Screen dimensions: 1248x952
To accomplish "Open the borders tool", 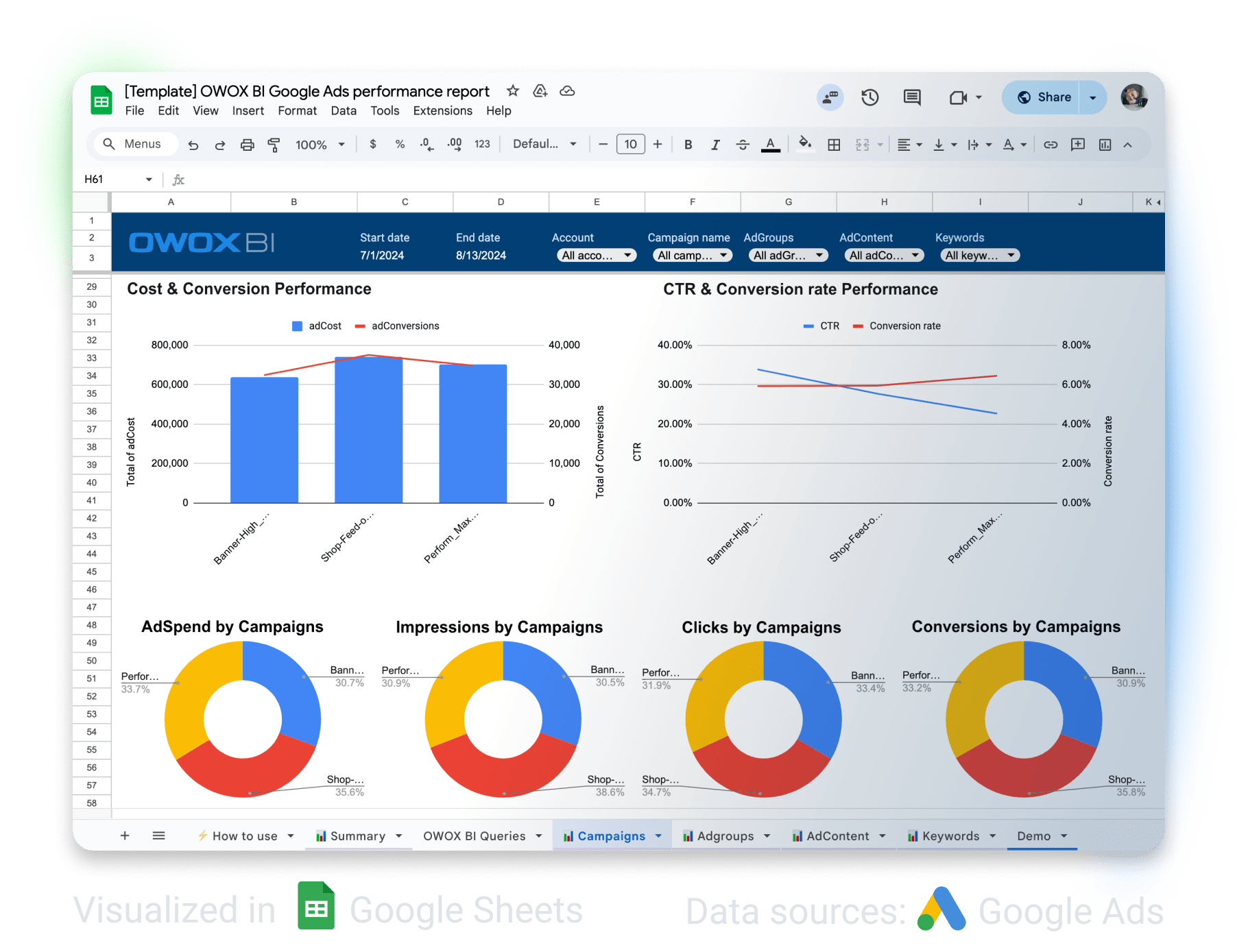I will (834, 145).
